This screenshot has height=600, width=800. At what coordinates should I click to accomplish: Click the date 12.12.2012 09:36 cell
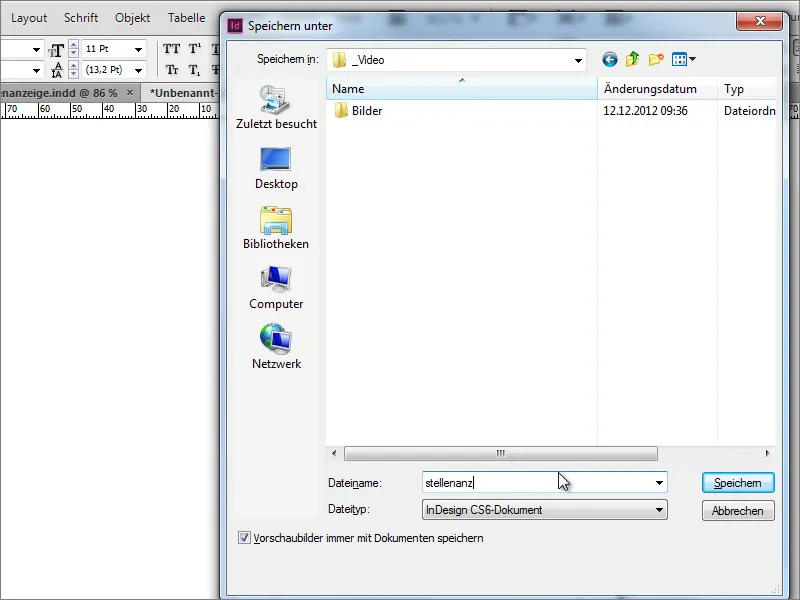[645, 111]
